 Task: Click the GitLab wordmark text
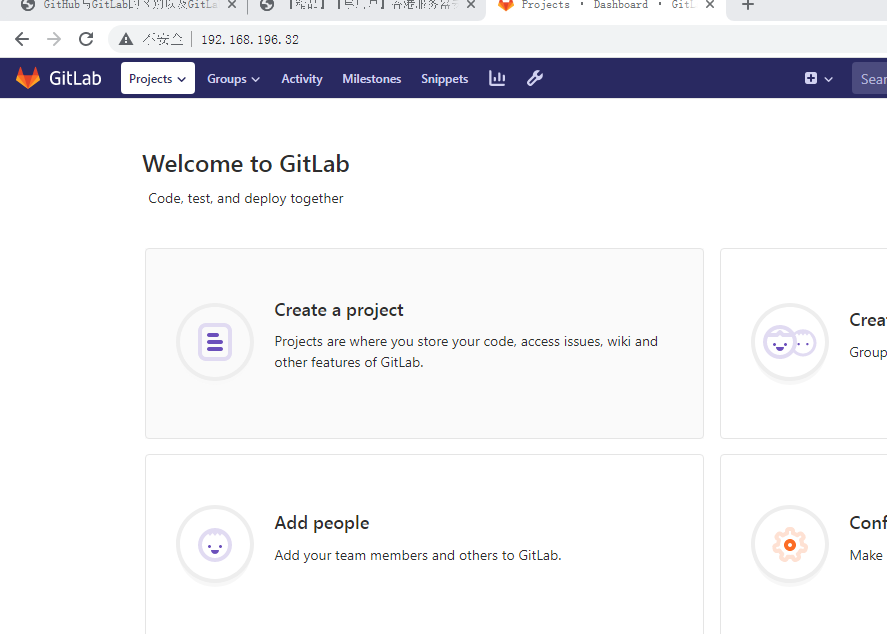pyautogui.click(x=75, y=78)
